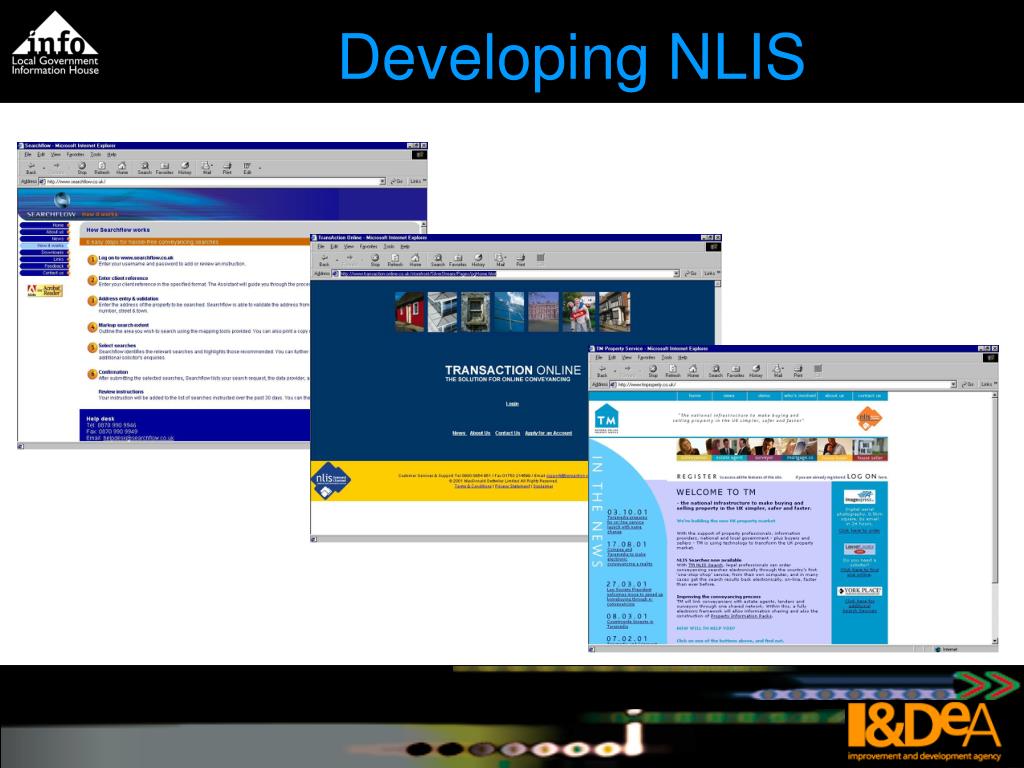Click York Place banner on TM page
The height and width of the screenshot is (768, 1024).
(x=859, y=590)
